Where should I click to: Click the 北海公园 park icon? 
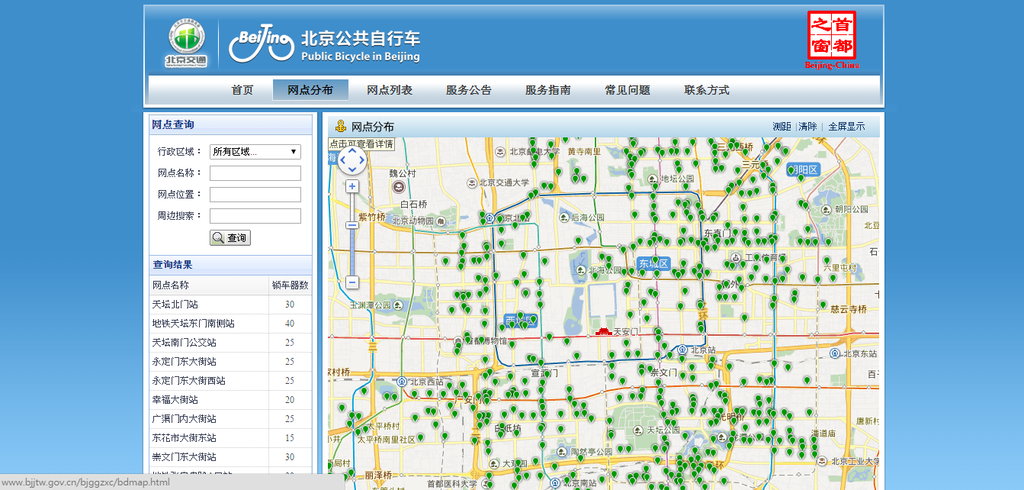click(x=581, y=269)
